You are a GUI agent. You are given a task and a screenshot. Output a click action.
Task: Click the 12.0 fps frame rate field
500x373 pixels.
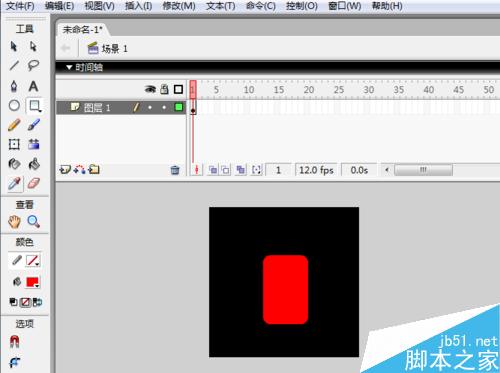[x=316, y=170]
